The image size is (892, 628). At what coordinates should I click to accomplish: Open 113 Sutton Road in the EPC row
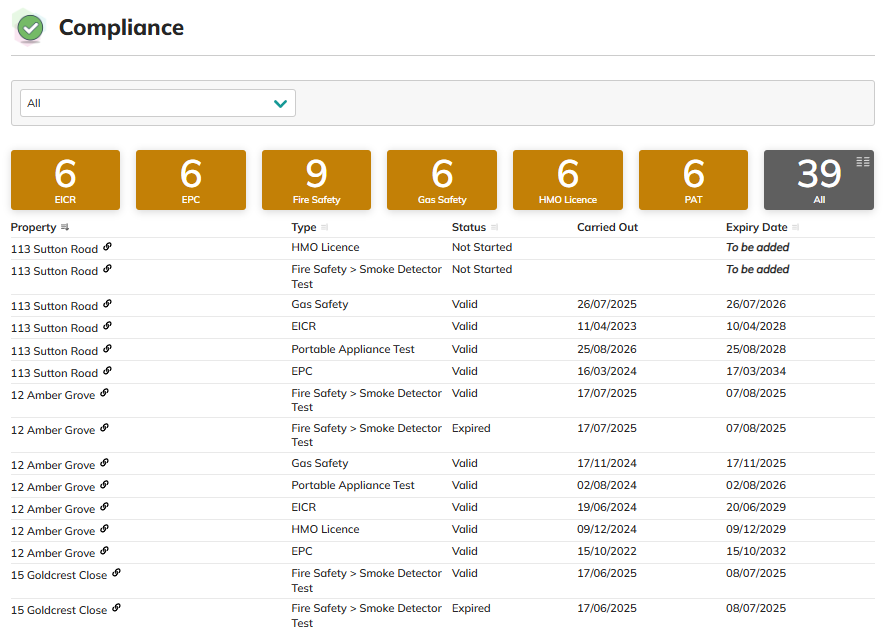pyautogui.click(x=54, y=373)
